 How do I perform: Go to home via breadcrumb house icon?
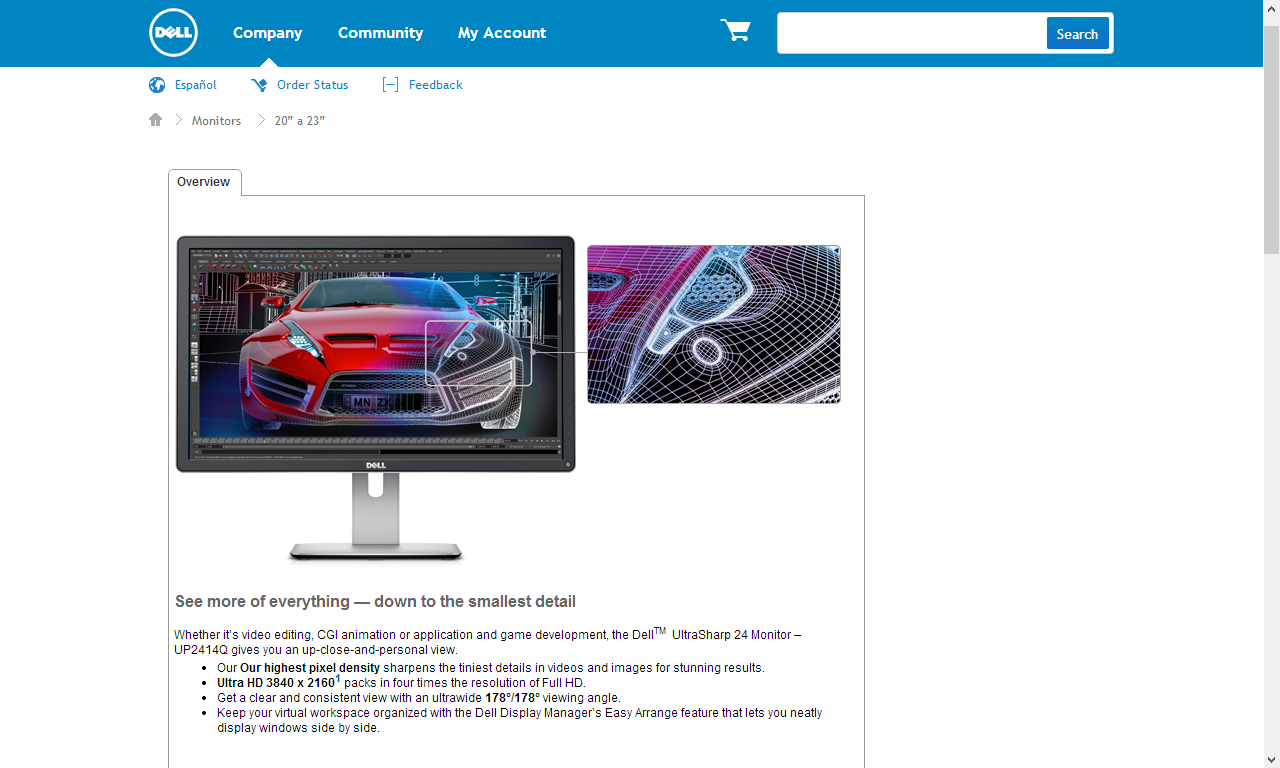tap(155, 120)
